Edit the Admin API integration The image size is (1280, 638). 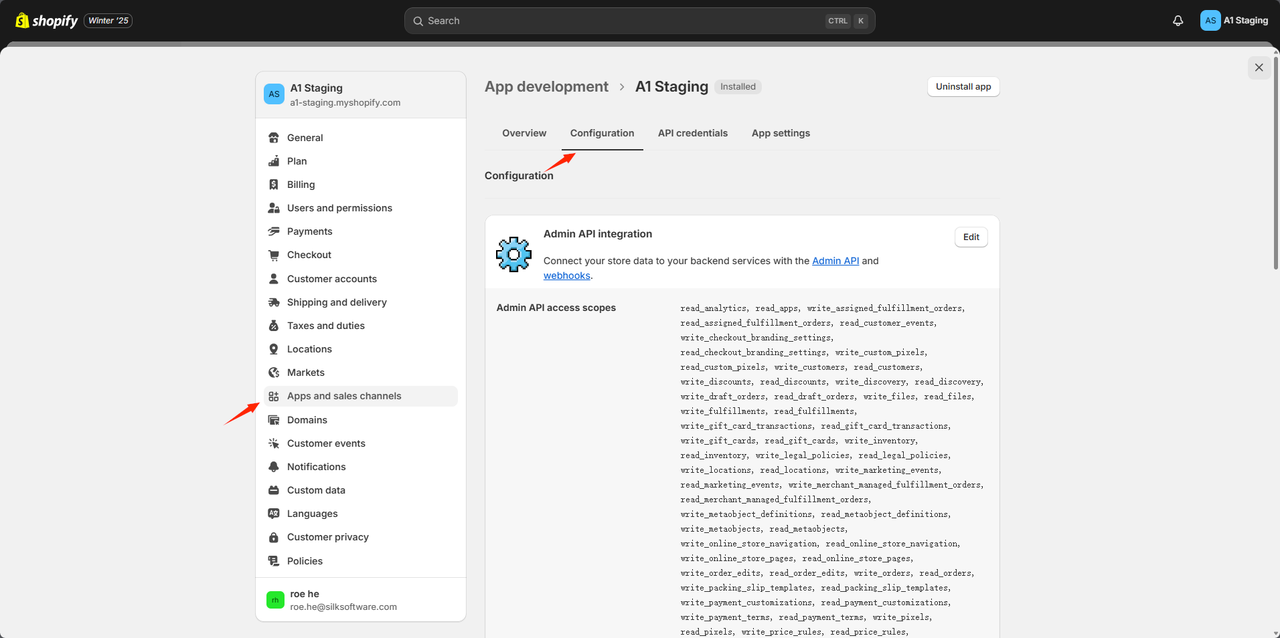click(971, 237)
